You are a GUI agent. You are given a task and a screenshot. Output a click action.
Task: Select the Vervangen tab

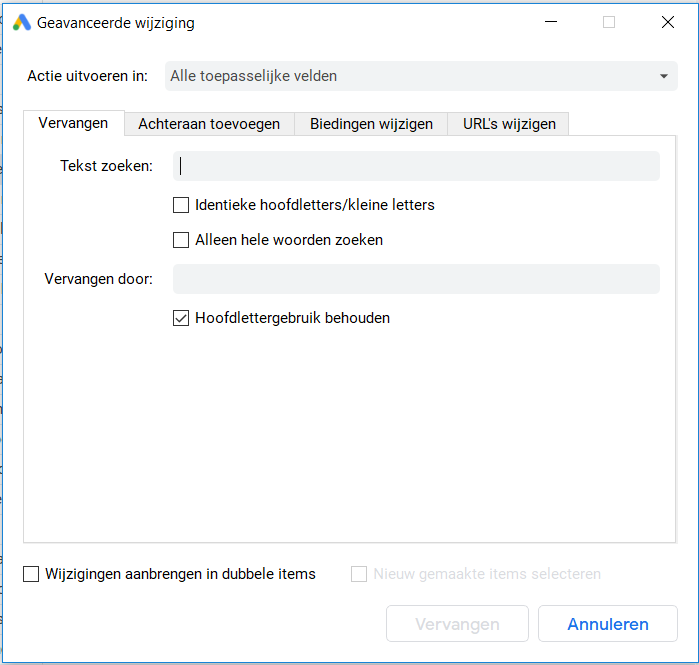coord(74,123)
